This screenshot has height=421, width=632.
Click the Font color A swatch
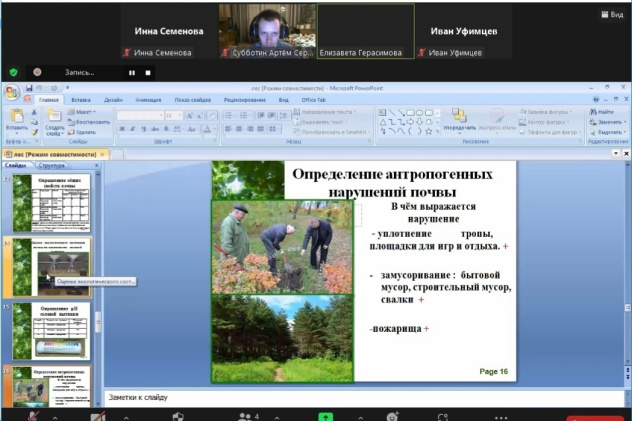pyautogui.click(x=207, y=129)
